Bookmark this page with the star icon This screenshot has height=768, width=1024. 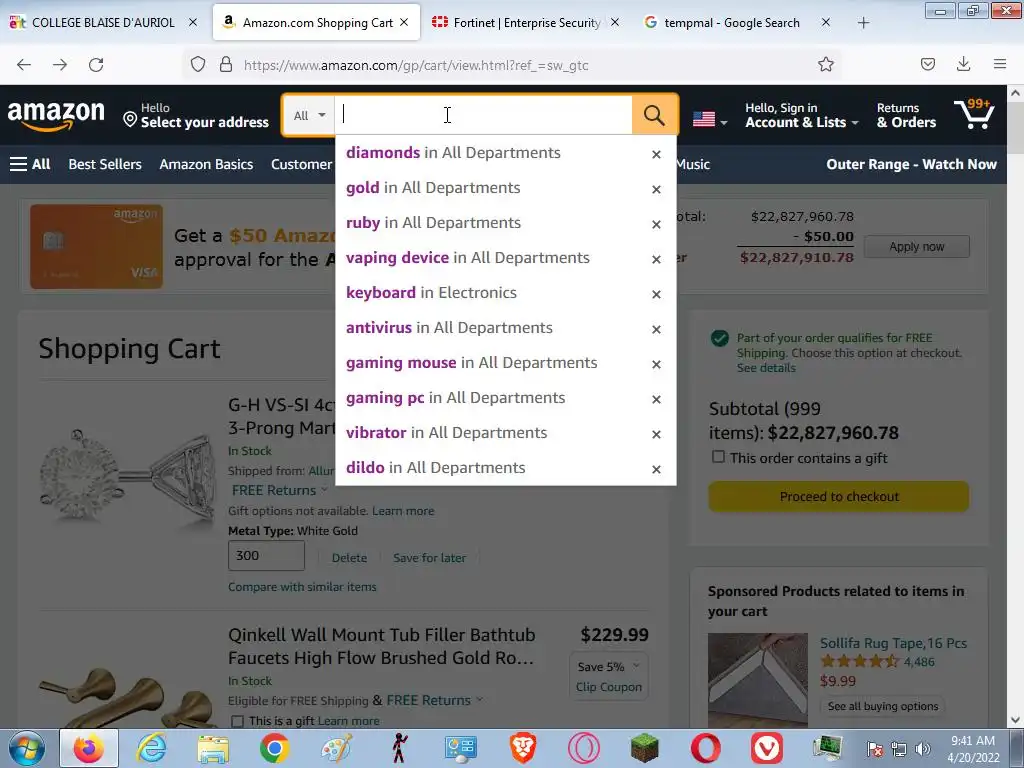point(825,65)
